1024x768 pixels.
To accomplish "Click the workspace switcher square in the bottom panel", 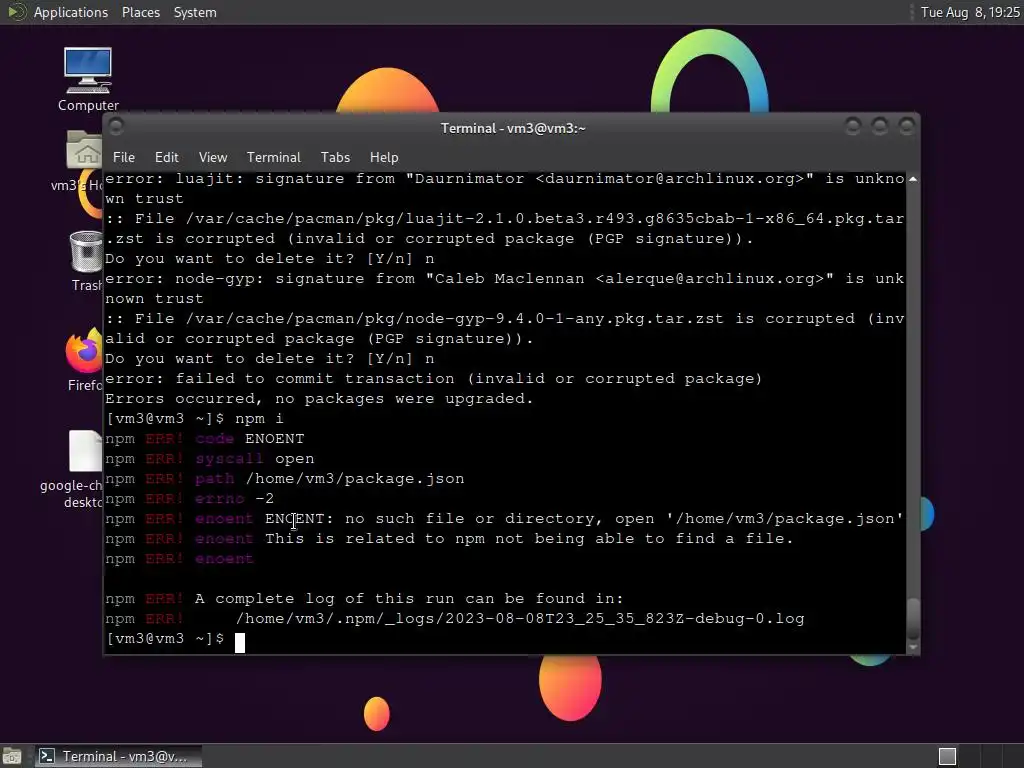I will point(947,756).
